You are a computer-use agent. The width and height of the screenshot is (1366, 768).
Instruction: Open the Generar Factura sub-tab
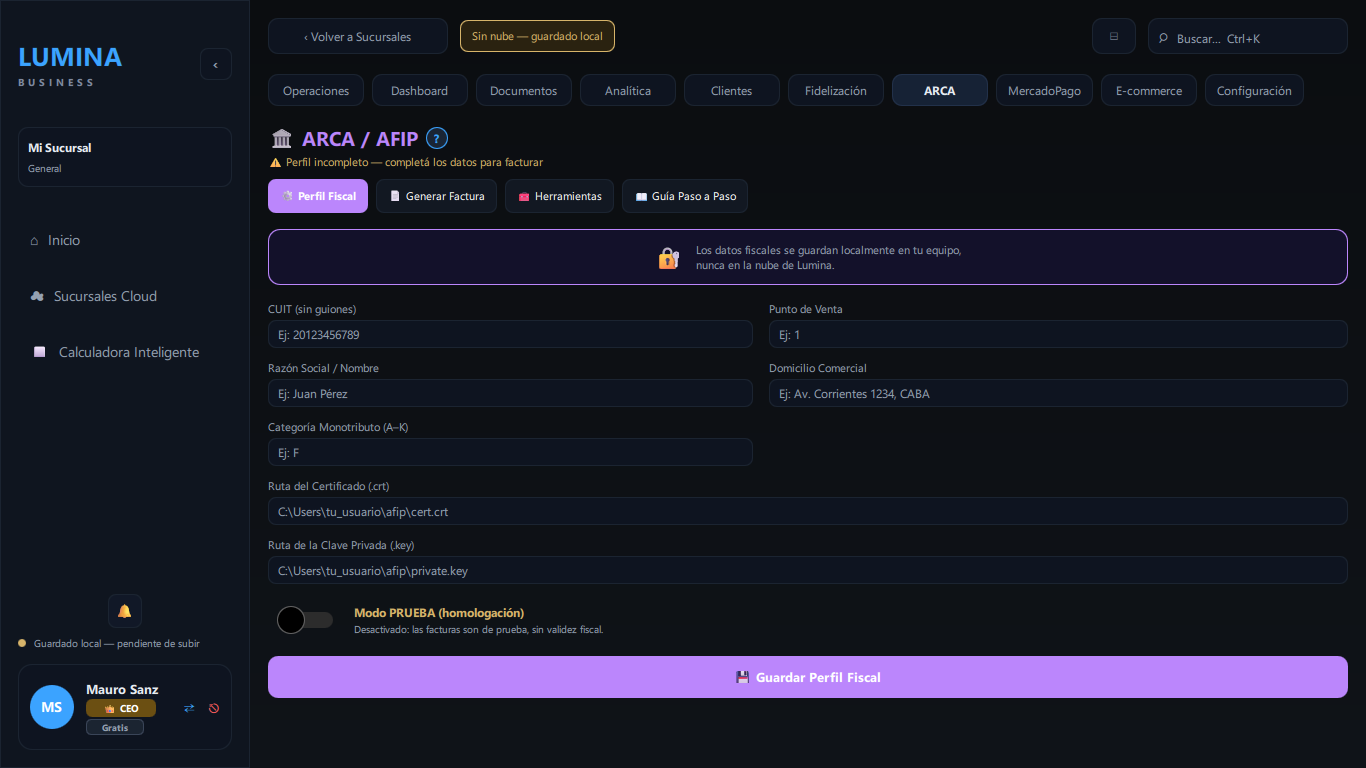tap(436, 196)
